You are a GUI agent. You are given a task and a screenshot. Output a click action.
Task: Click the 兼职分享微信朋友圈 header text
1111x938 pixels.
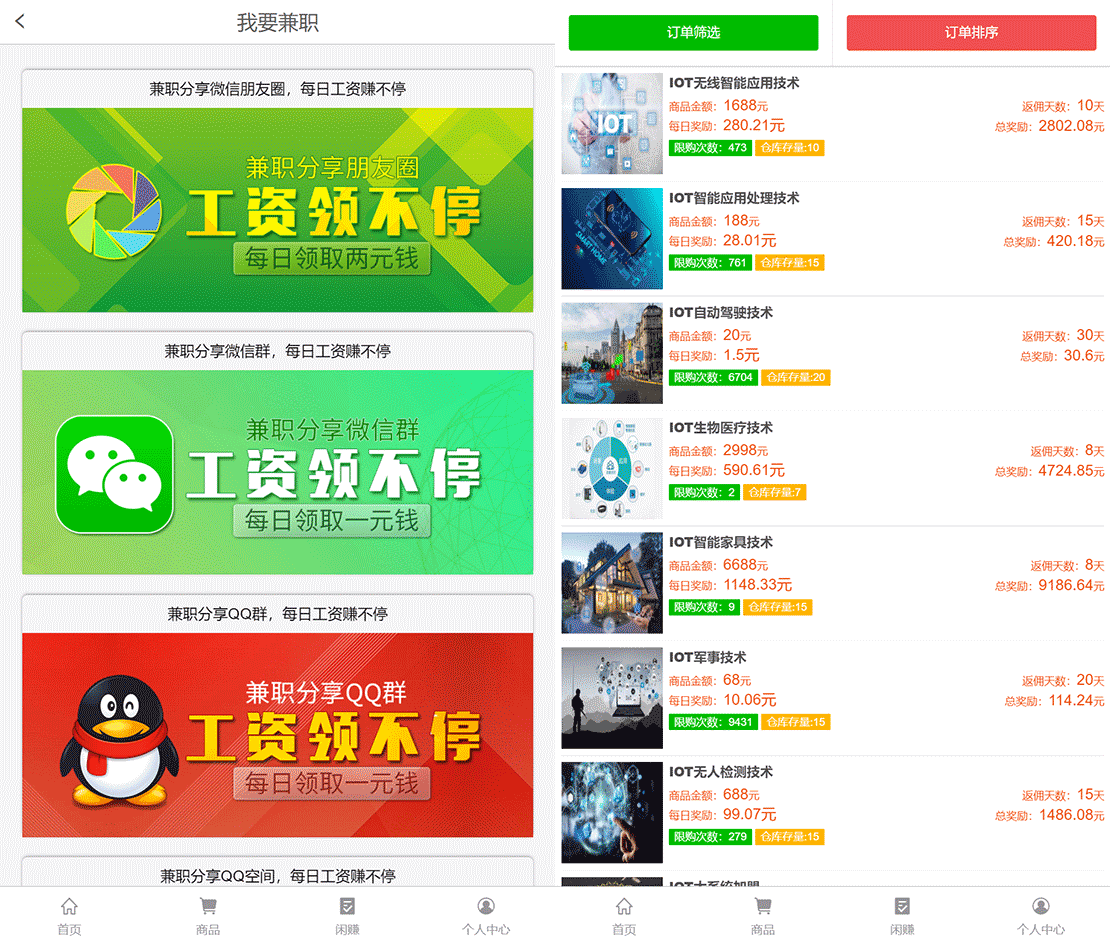point(277,88)
